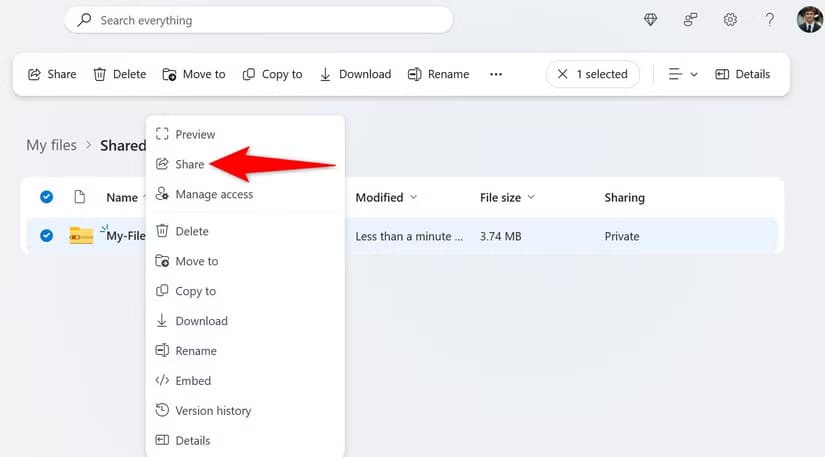Toggle the select all files checkbox

pyautogui.click(x=46, y=197)
